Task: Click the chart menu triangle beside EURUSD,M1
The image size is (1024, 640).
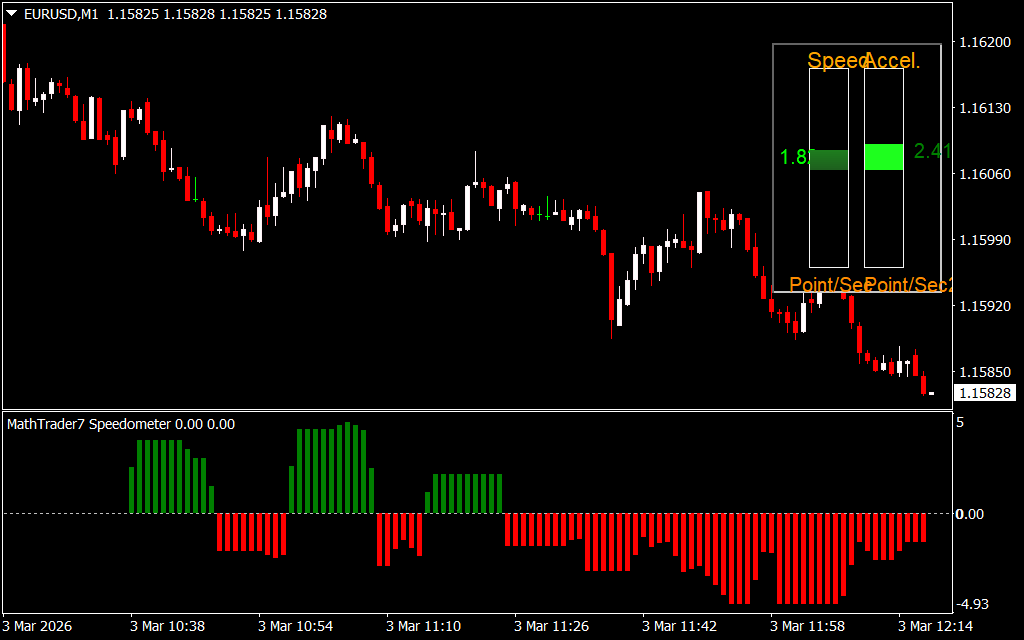Action: pyautogui.click(x=12, y=15)
